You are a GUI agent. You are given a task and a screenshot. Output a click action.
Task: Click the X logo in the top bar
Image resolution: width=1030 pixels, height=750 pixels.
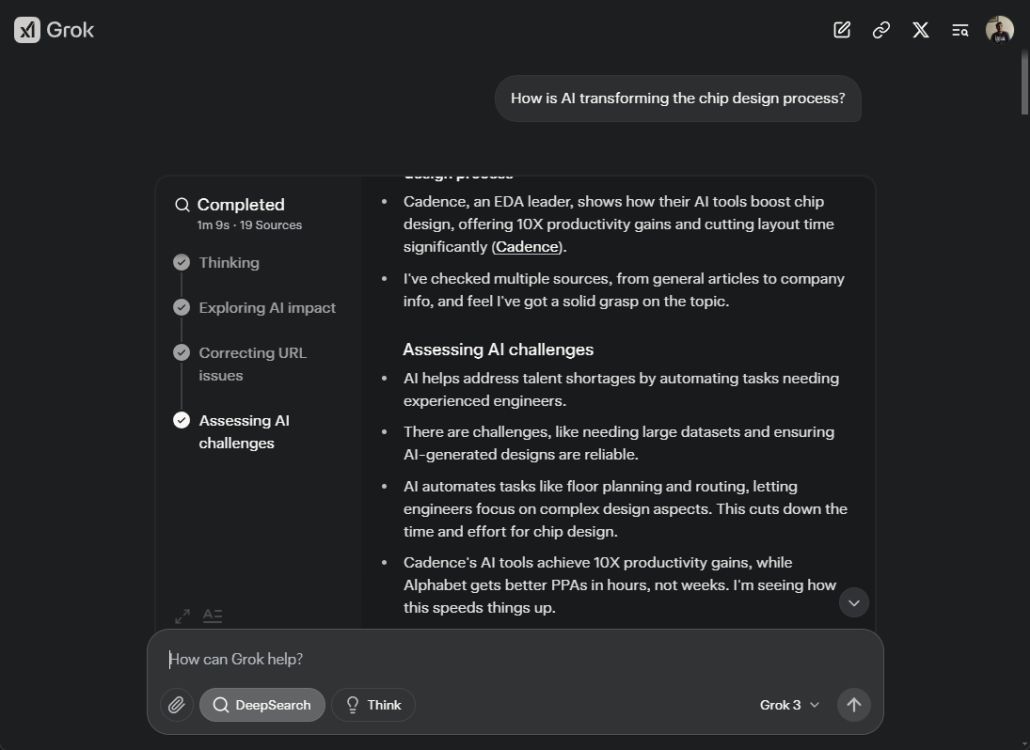coord(920,30)
